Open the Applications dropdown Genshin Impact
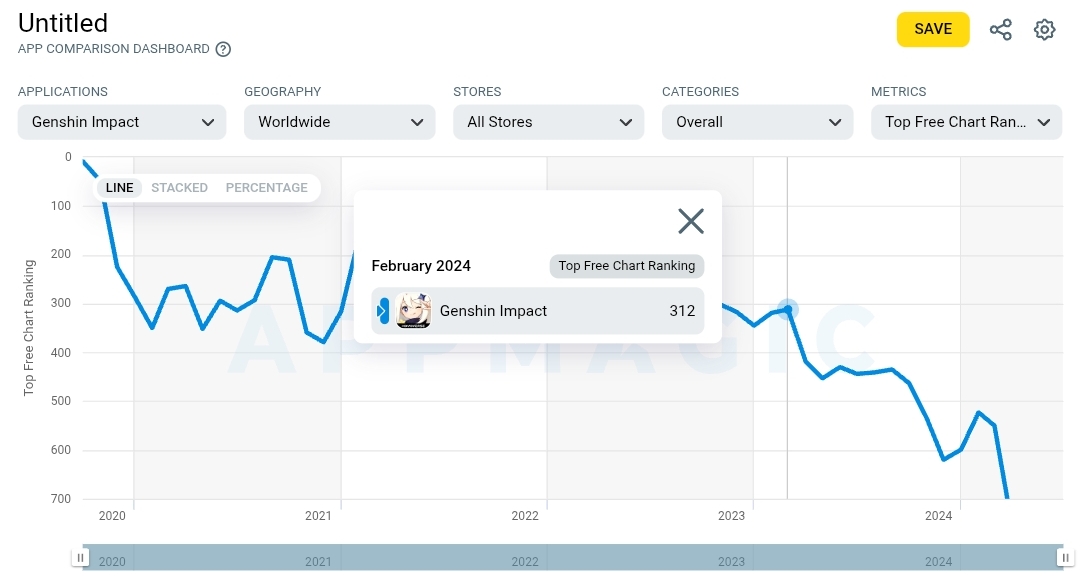The width and height of the screenshot is (1080, 576). tap(122, 122)
